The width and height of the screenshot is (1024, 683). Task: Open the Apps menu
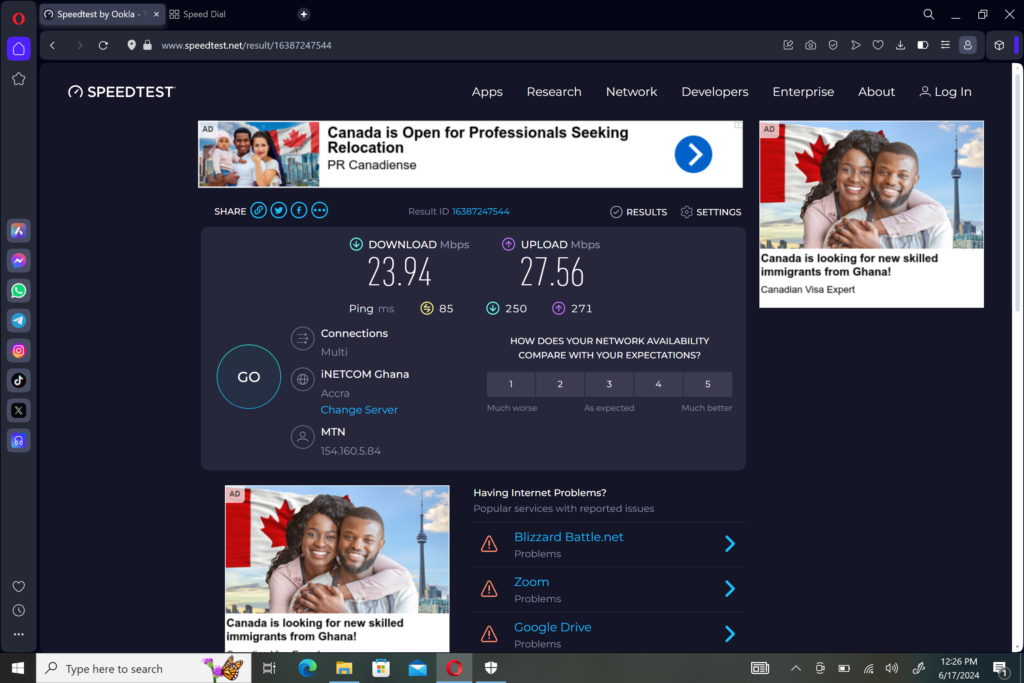pos(487,92)
